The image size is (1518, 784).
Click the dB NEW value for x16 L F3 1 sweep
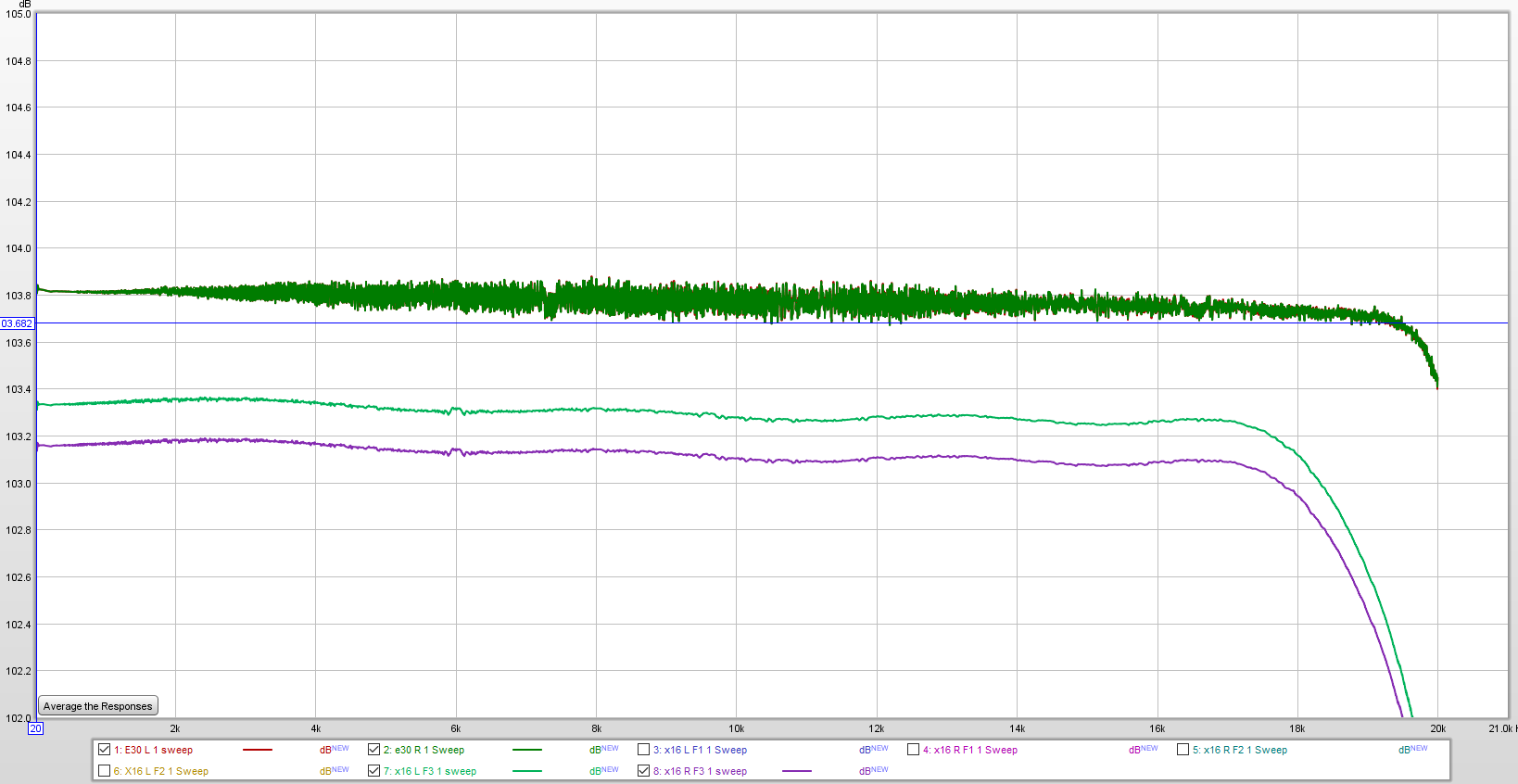(x=604, y=771)
